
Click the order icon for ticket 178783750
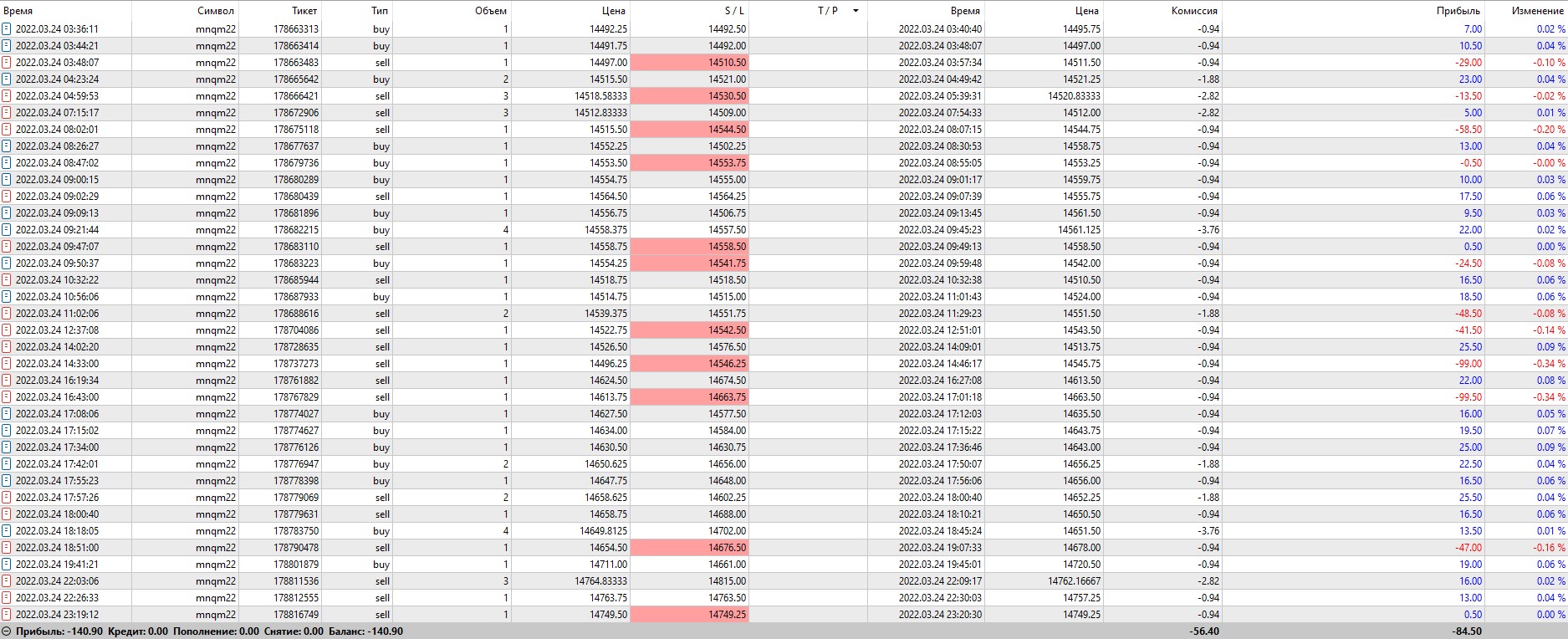click(x=7, y=531)
